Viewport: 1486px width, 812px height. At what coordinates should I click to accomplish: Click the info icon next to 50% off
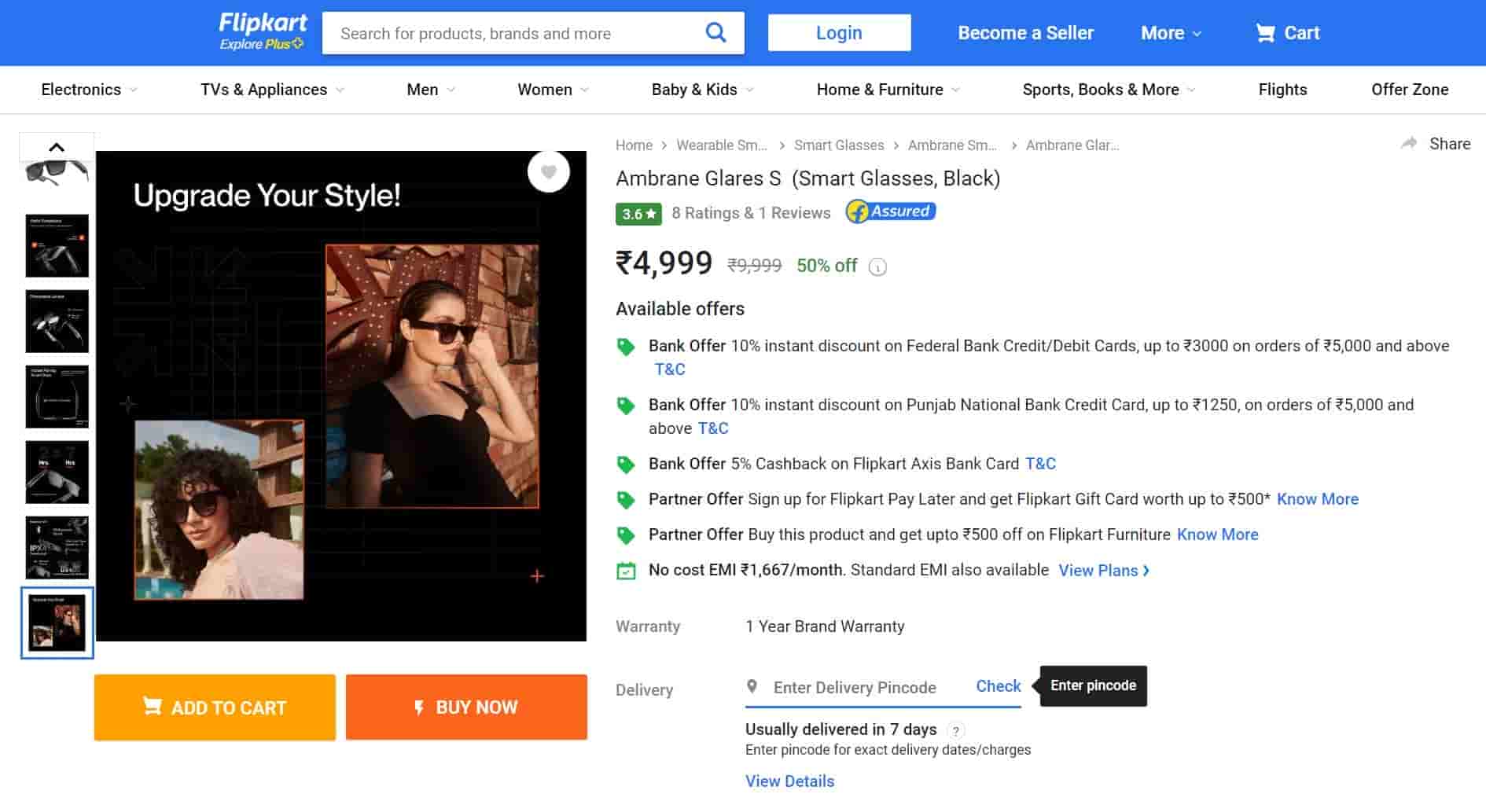877,267
